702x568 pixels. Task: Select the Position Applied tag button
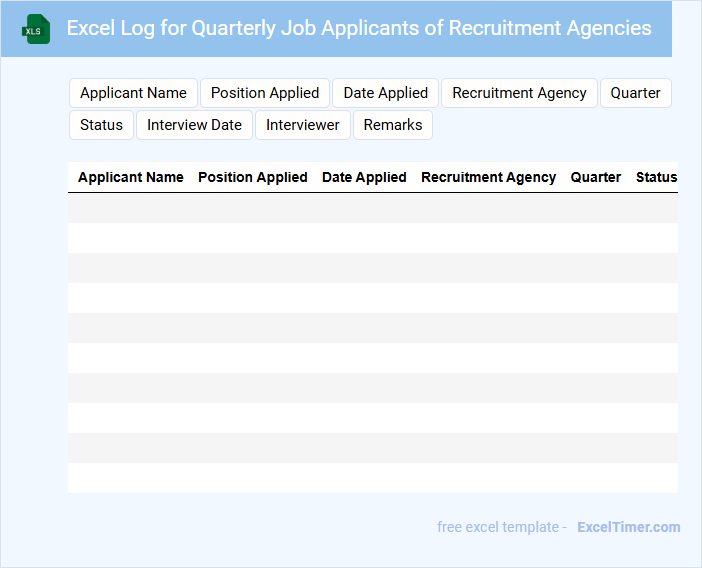click(265, 93)
